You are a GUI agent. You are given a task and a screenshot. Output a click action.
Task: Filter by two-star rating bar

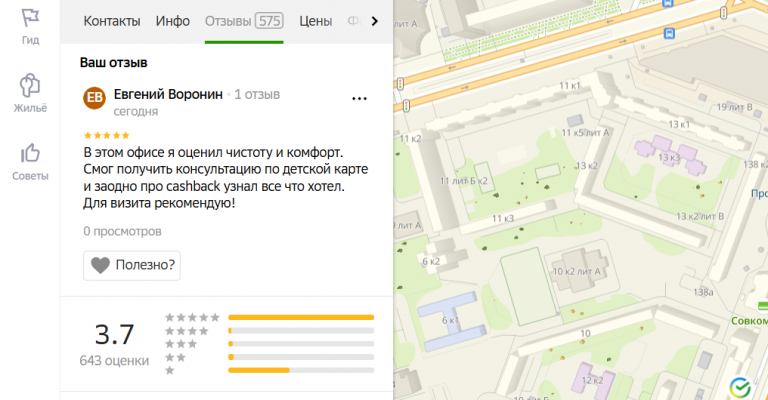[x=301, y=357]
